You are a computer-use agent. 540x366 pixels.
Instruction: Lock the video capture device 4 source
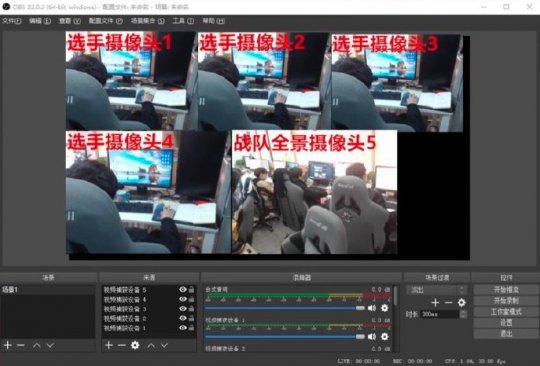[191, 299]
